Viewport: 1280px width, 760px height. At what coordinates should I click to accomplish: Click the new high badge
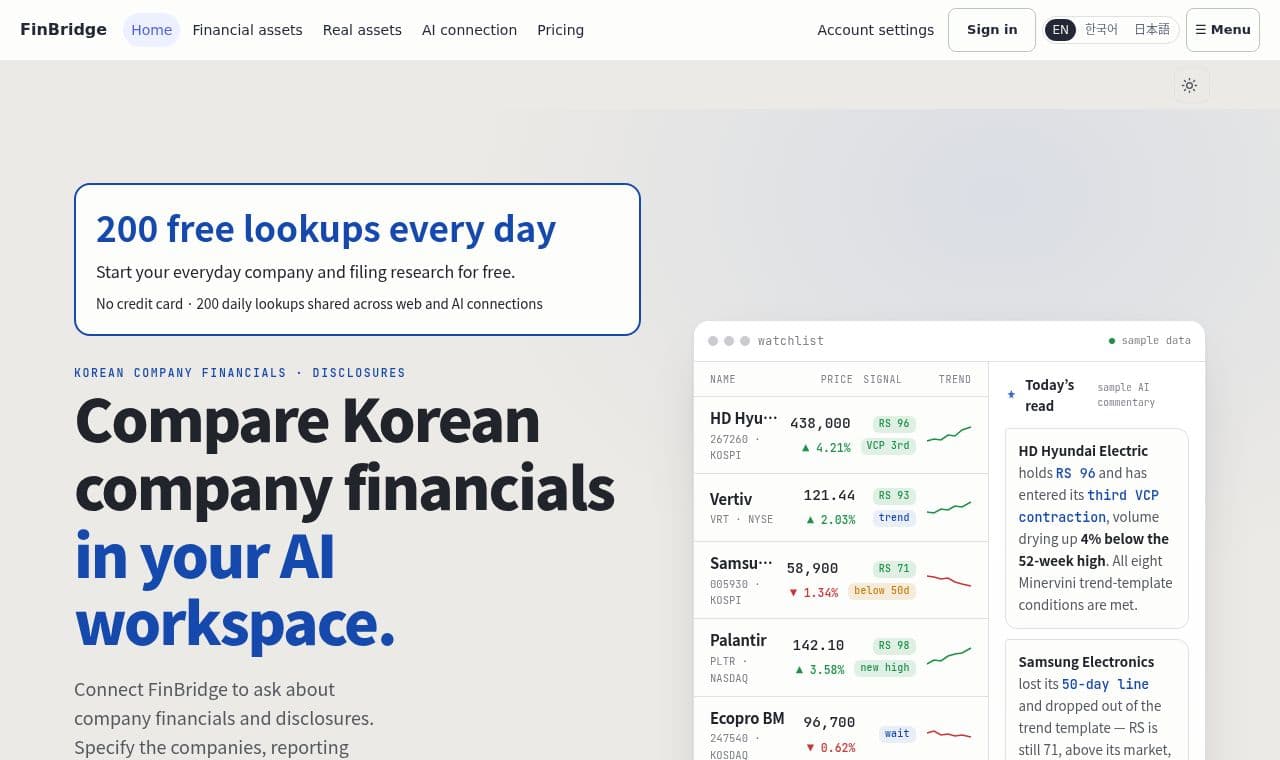click(885, 667)
